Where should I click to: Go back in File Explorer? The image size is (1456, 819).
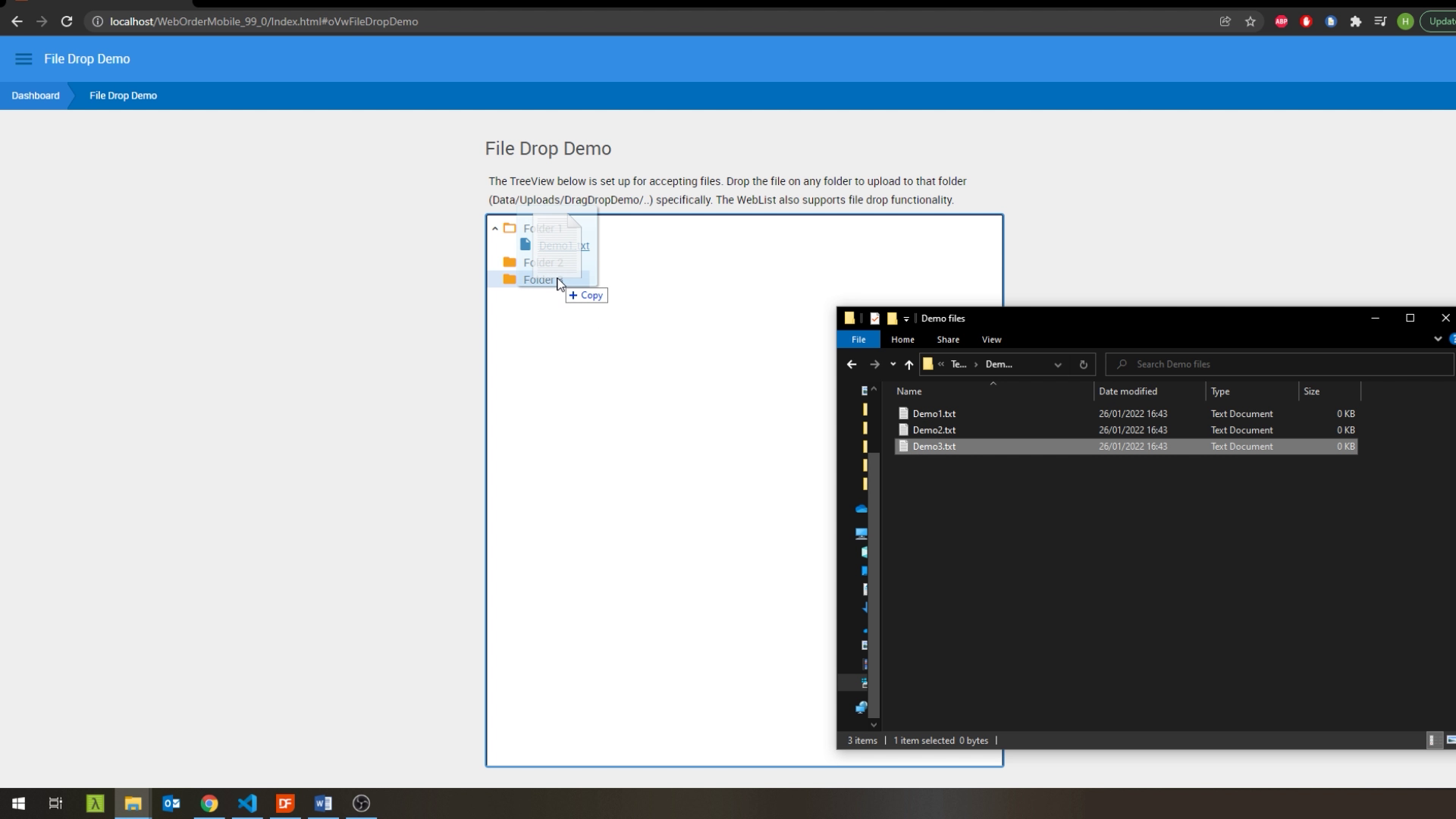pos(852,365)
